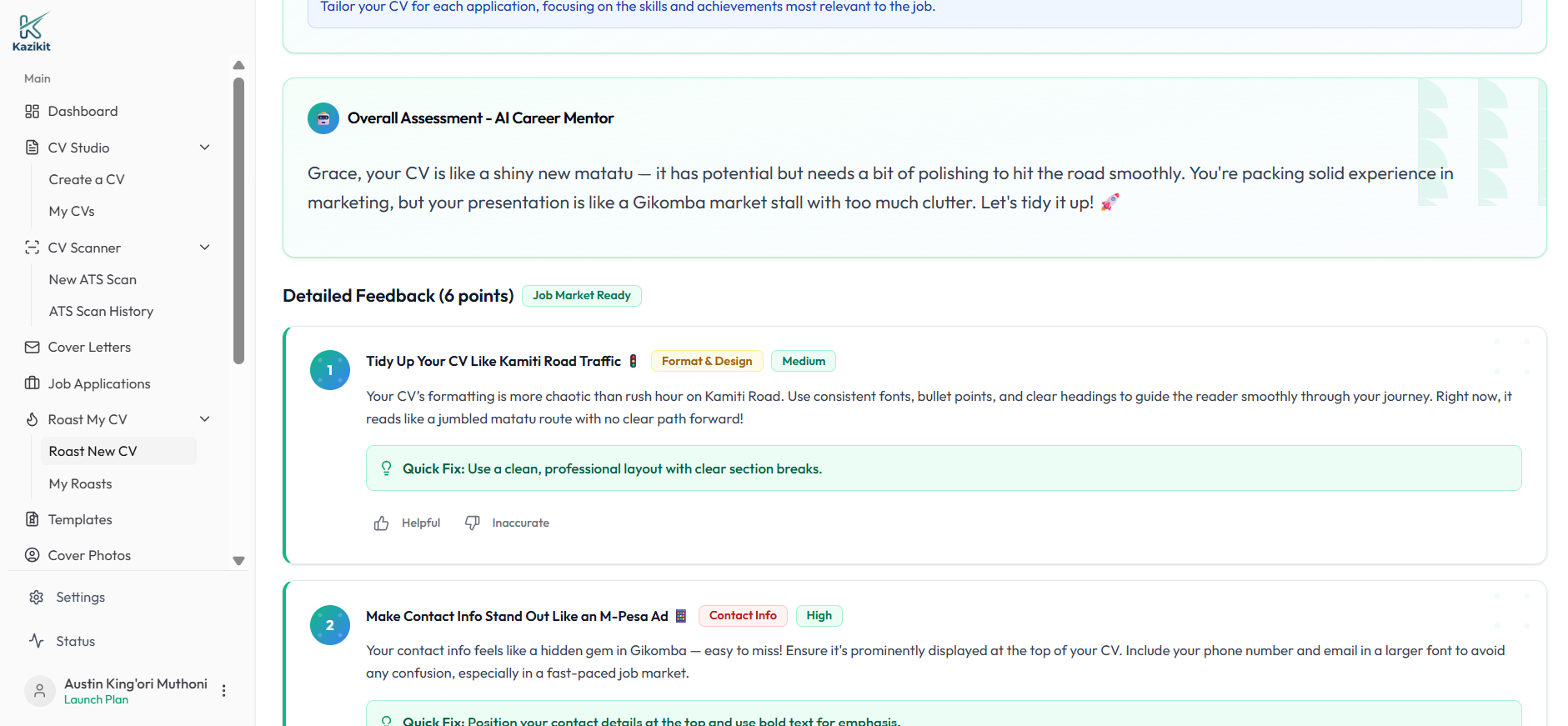Mark feedback 1 as Helpful
1568x726 pixels.
407,523
